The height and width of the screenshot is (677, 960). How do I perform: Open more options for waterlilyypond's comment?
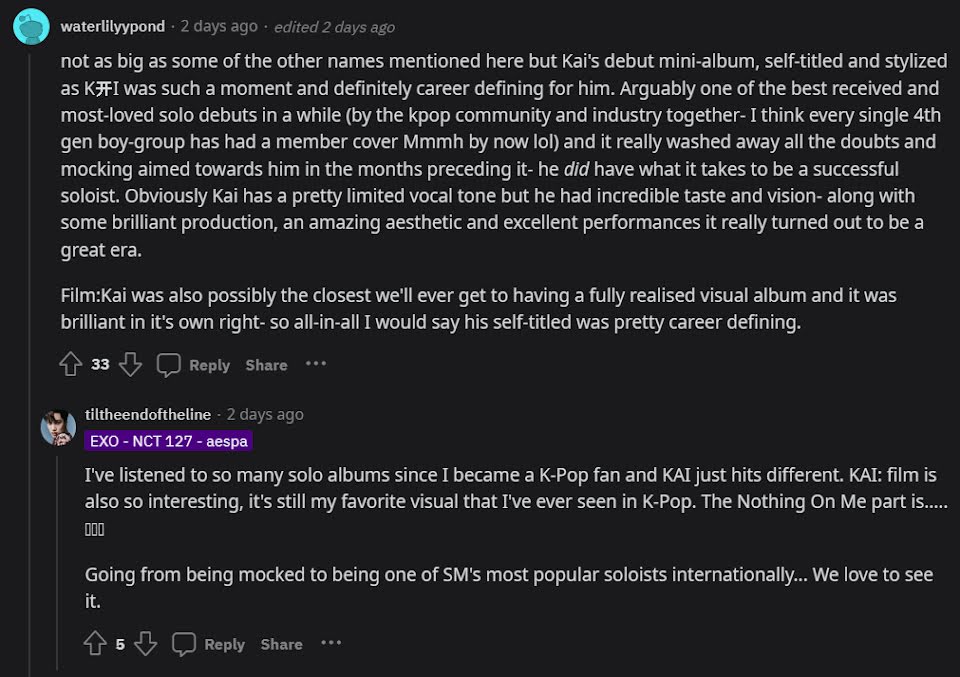click(x=316, y=364)
